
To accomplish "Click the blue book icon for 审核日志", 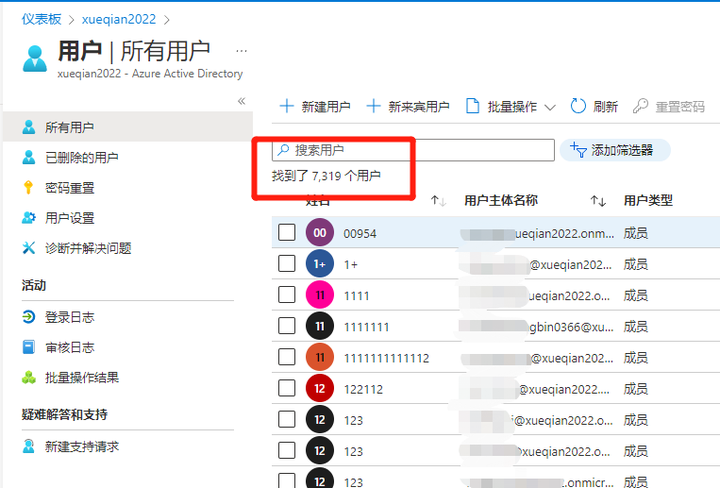I will [28, 347].
